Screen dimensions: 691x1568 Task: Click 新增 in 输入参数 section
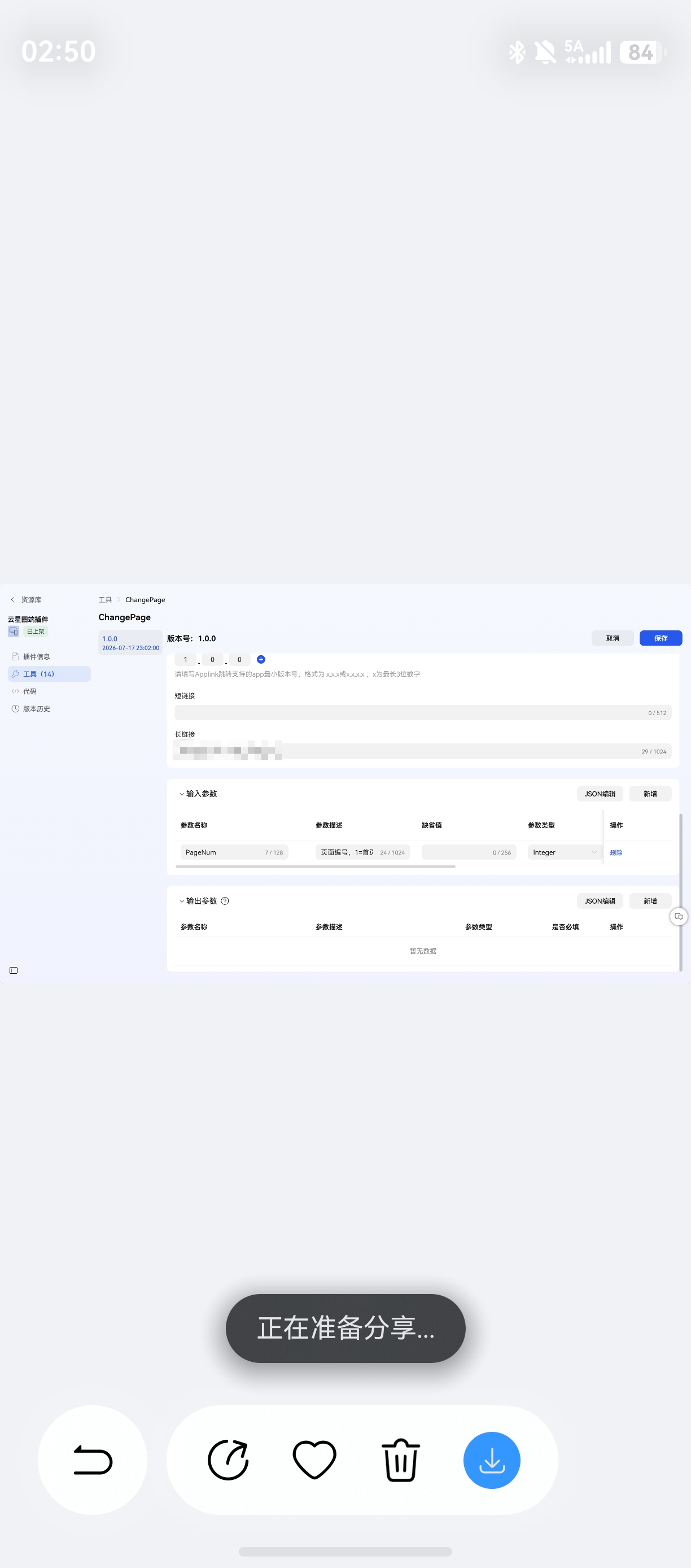(650, 794)
